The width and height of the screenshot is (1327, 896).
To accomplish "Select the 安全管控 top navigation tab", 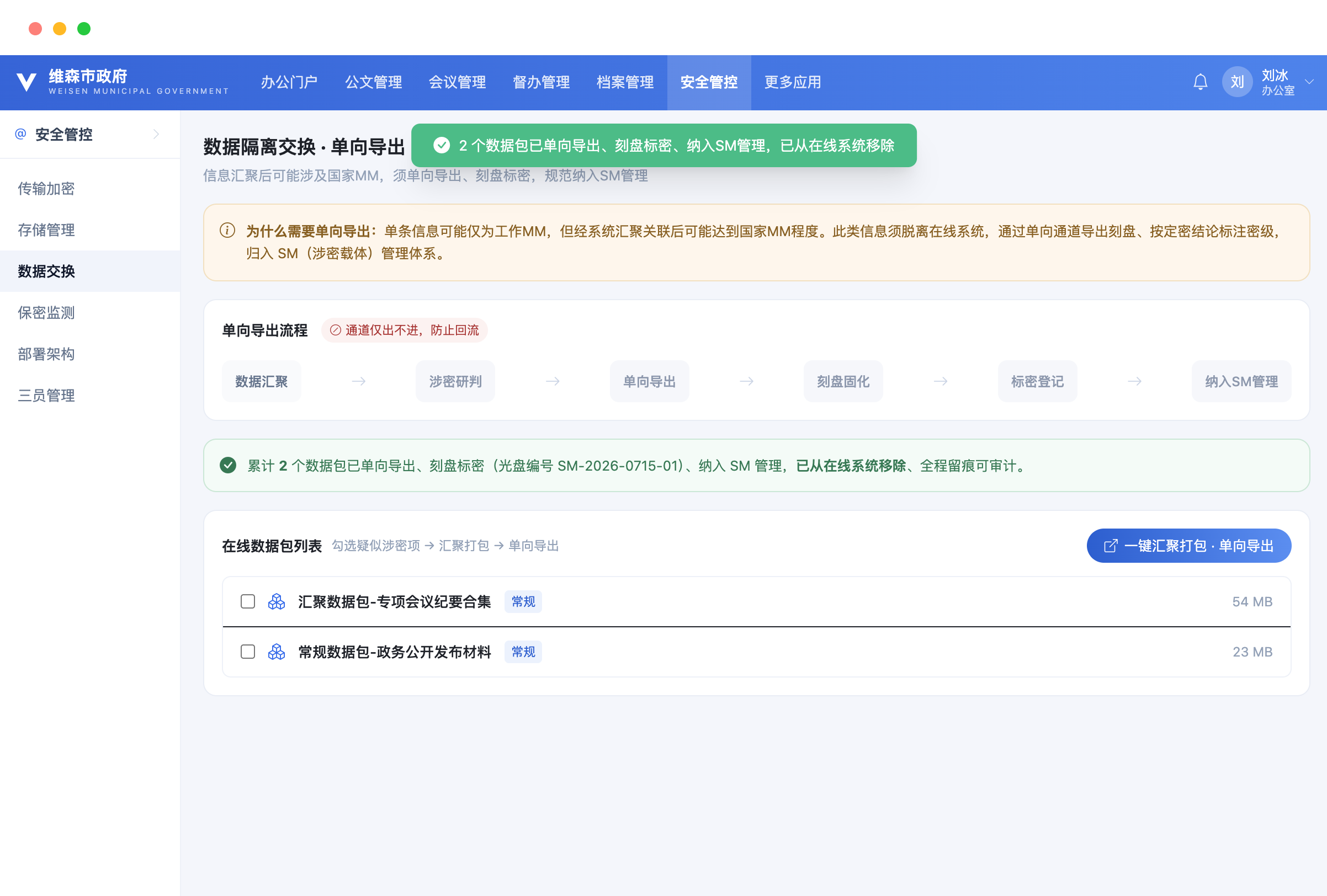I will coord(709,82).
